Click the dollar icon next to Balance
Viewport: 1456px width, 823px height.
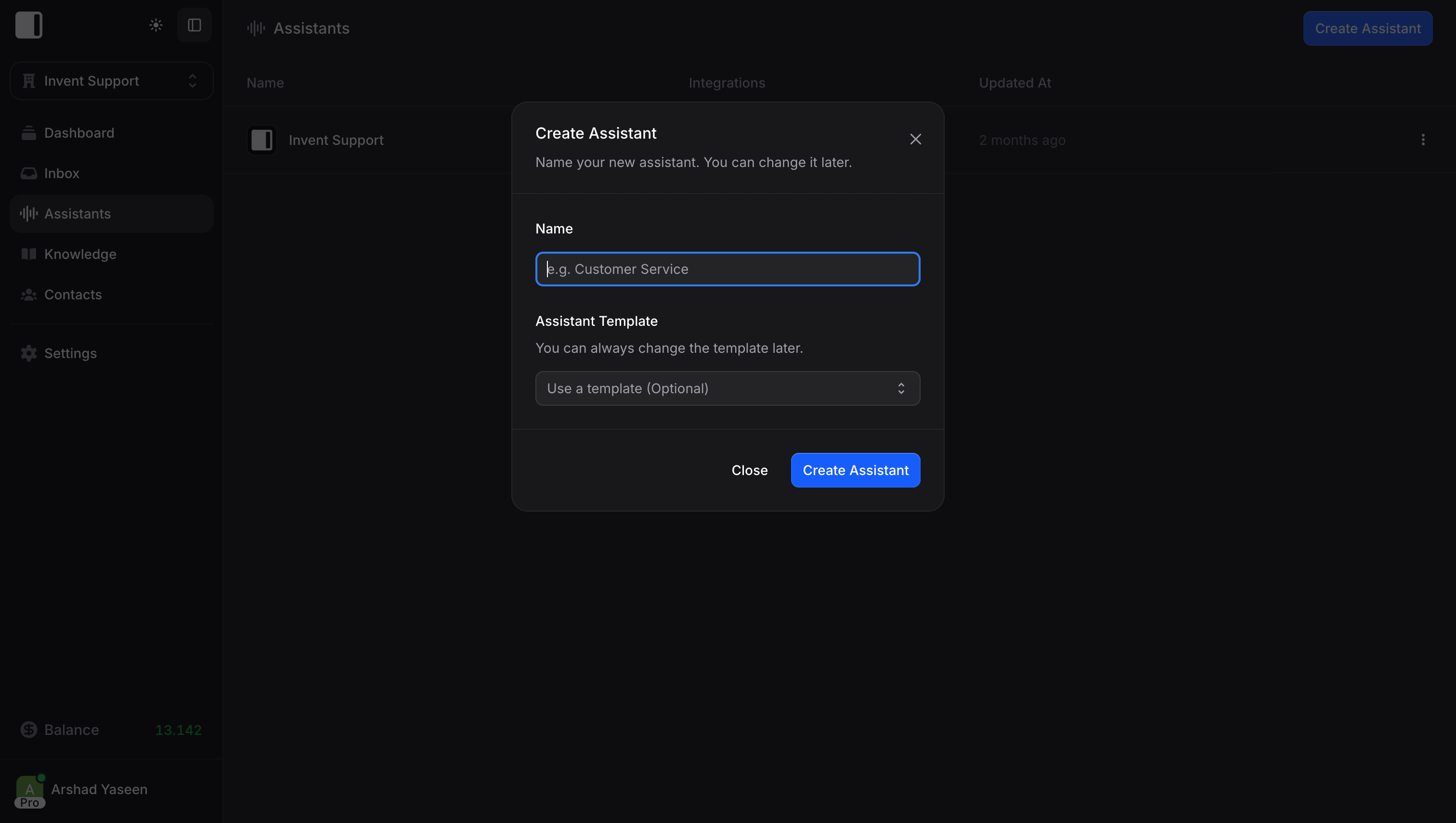(29, 730)
